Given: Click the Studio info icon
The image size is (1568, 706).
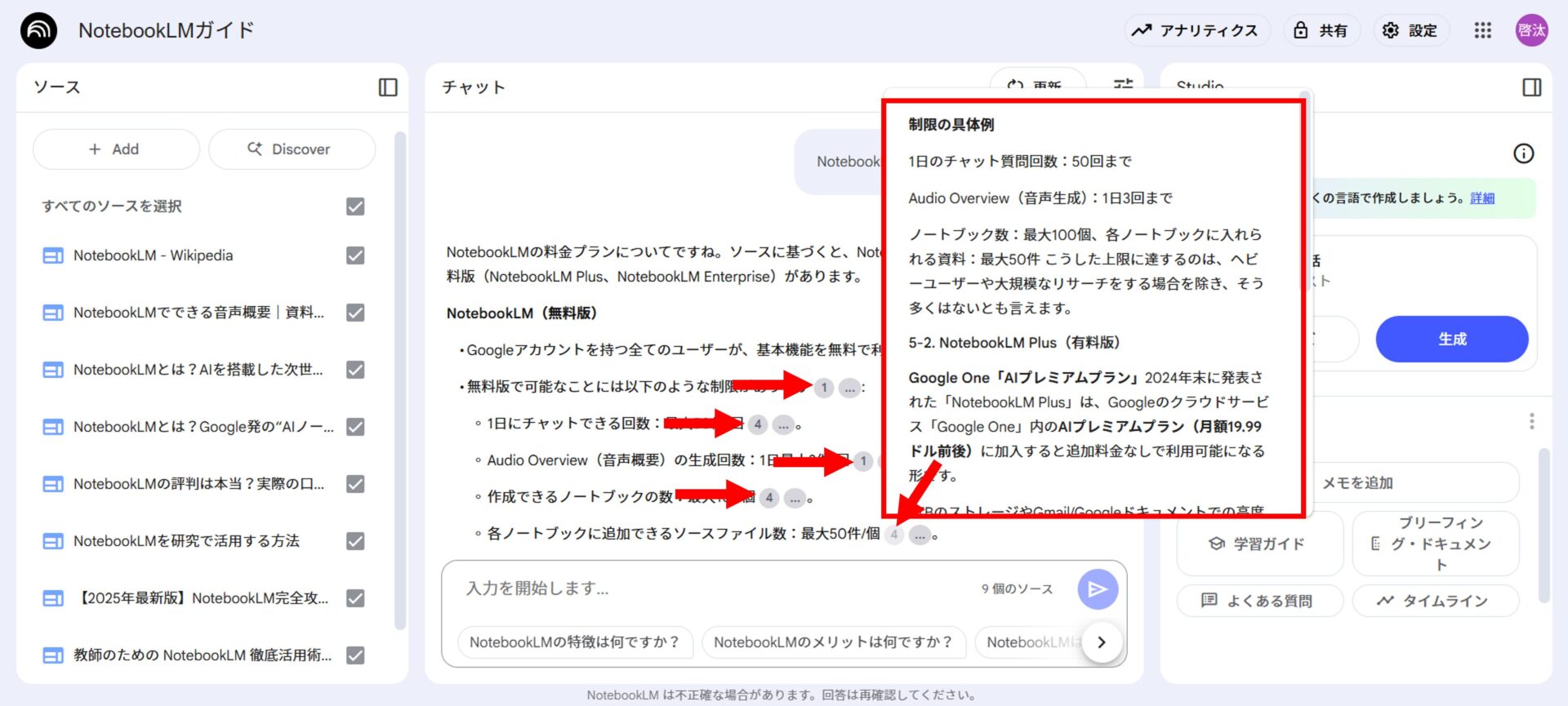Looking at the screenshot, I should (1524, 153).
